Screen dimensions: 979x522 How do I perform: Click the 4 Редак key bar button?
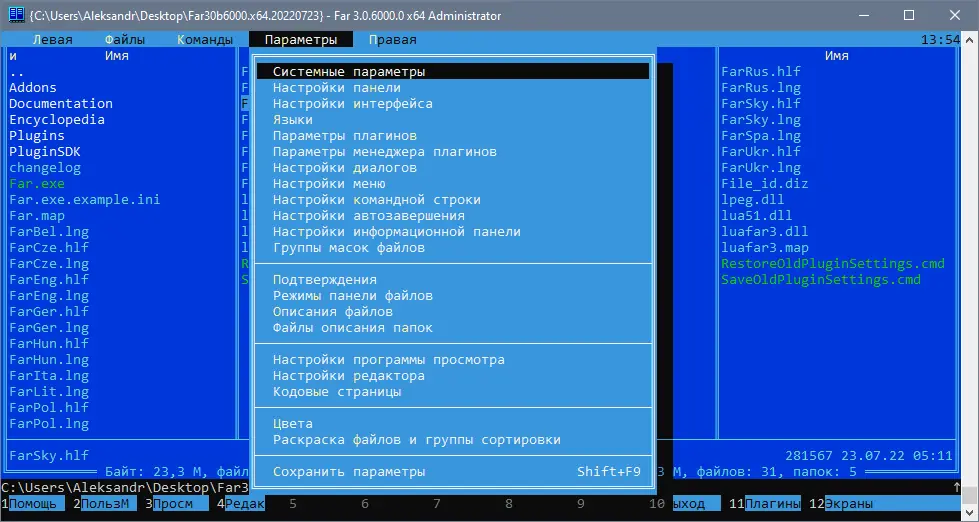(x=241, y=504)
